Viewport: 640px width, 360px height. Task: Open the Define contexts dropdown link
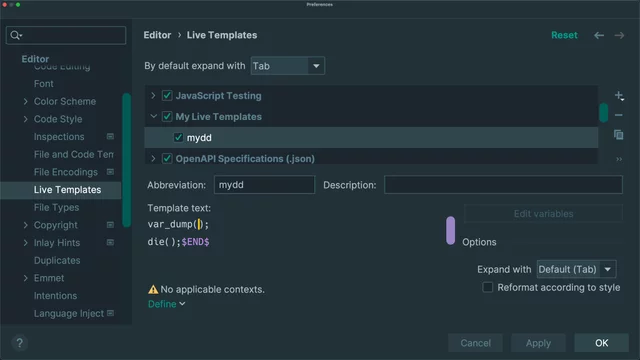pos(167,304)
